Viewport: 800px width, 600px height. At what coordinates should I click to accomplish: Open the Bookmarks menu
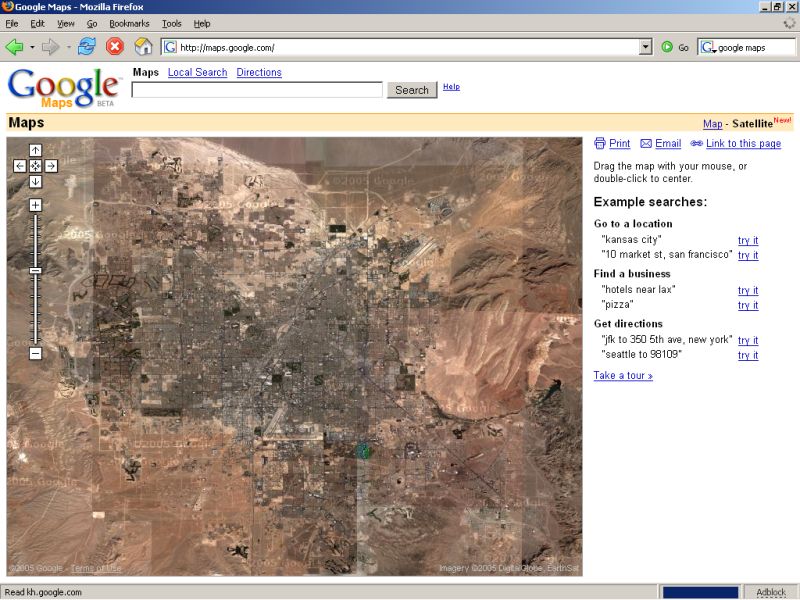click(129, 23)
